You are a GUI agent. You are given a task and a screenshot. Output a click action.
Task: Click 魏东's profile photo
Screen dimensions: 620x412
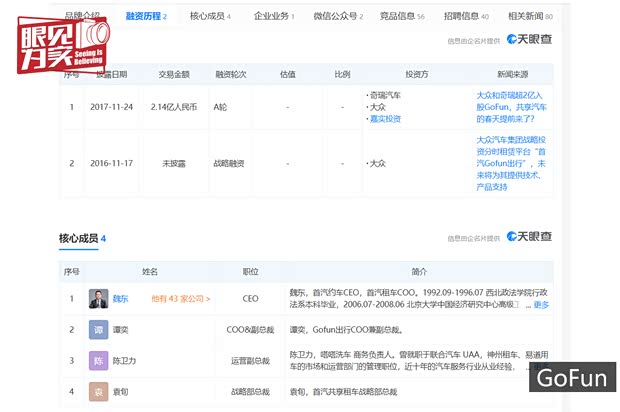(x=98, y=298)
